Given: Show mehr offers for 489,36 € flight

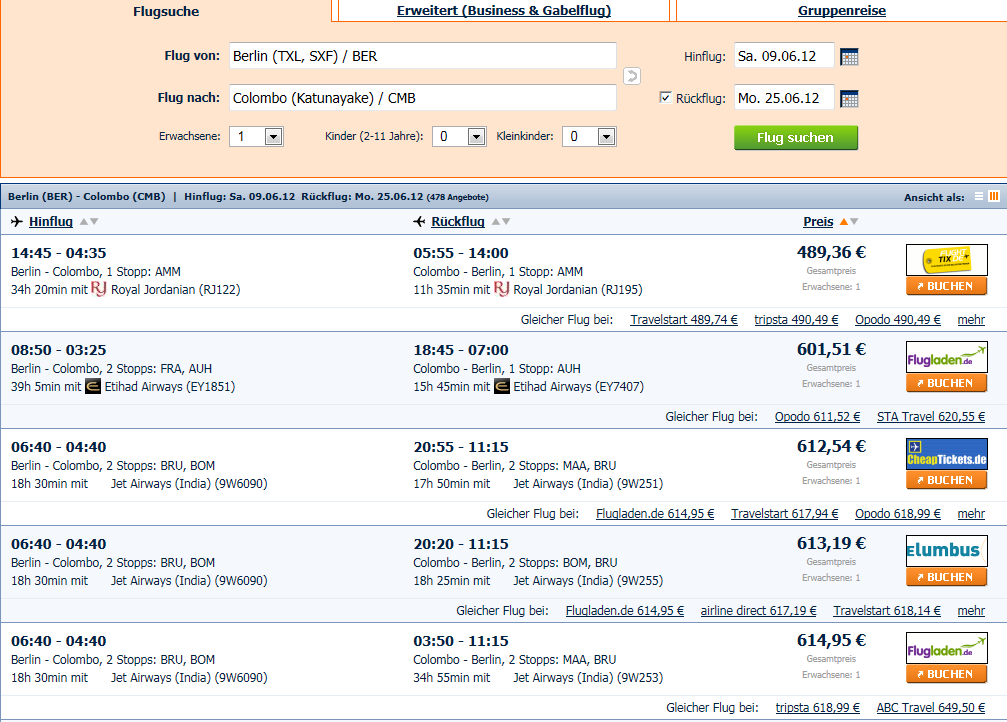Looking at the screenshot, I should (x=971, y=319).
